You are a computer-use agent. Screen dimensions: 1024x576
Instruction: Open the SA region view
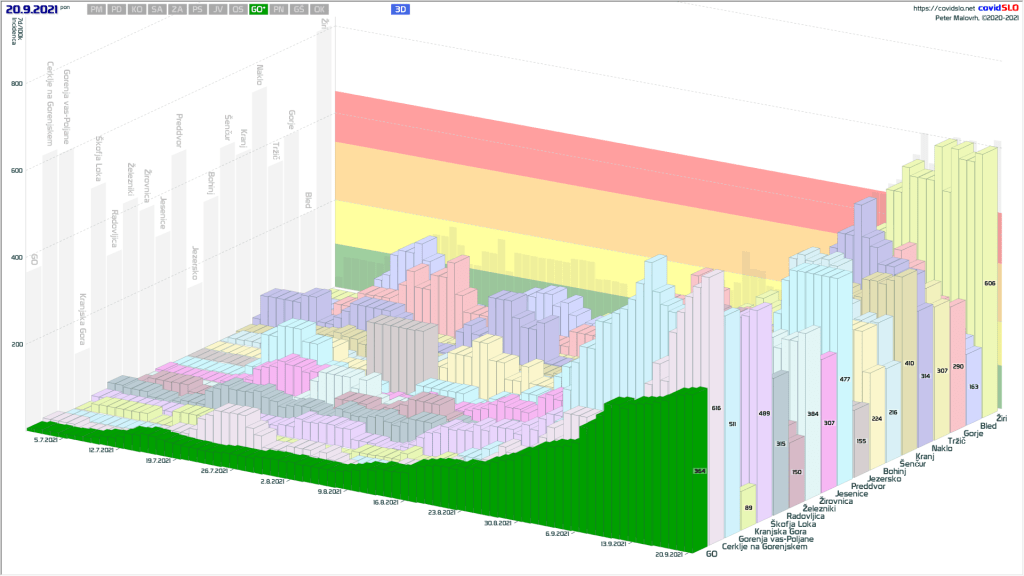coord(157,9)
